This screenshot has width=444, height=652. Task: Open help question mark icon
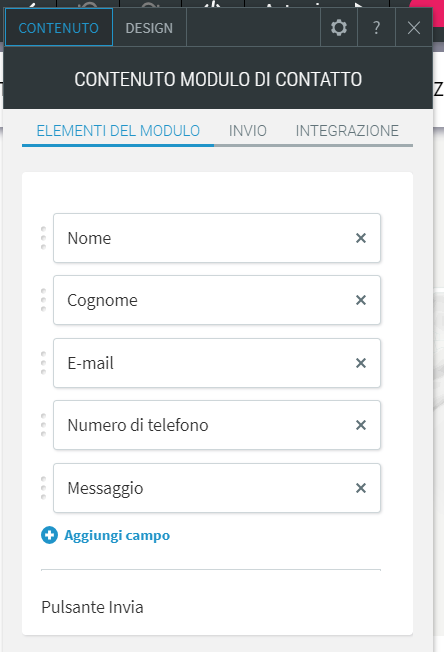[376, 28]
